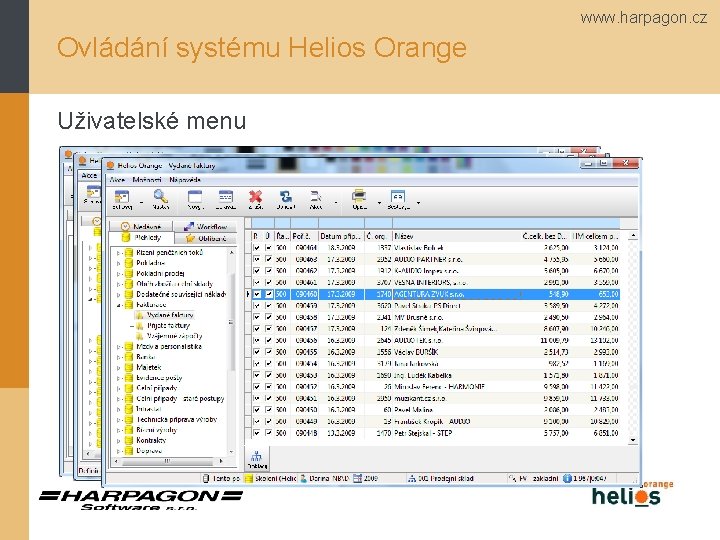Image resolution: width=720 pixels, height=540 pixels.
Task: Toggle first checkbox in AUDIO PARTNER row
Action: pos(257,259)
